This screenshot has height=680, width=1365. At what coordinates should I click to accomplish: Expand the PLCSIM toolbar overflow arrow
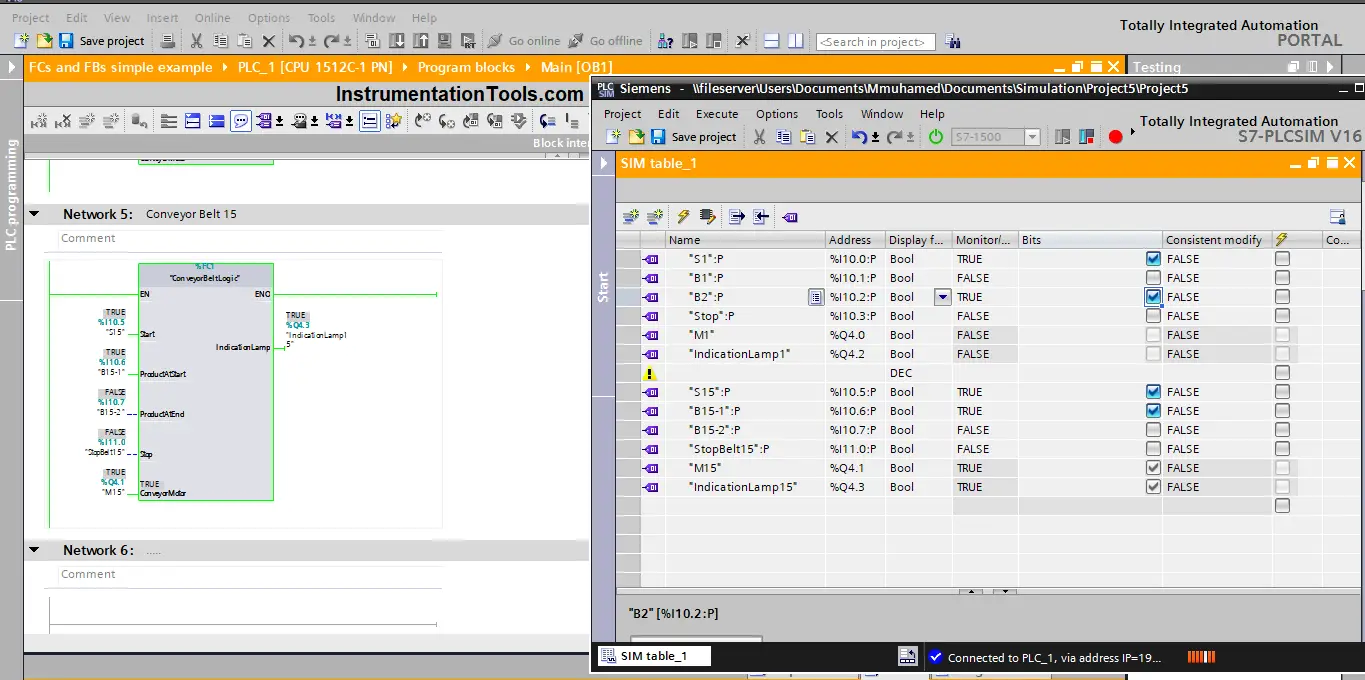coord(1132,132)
